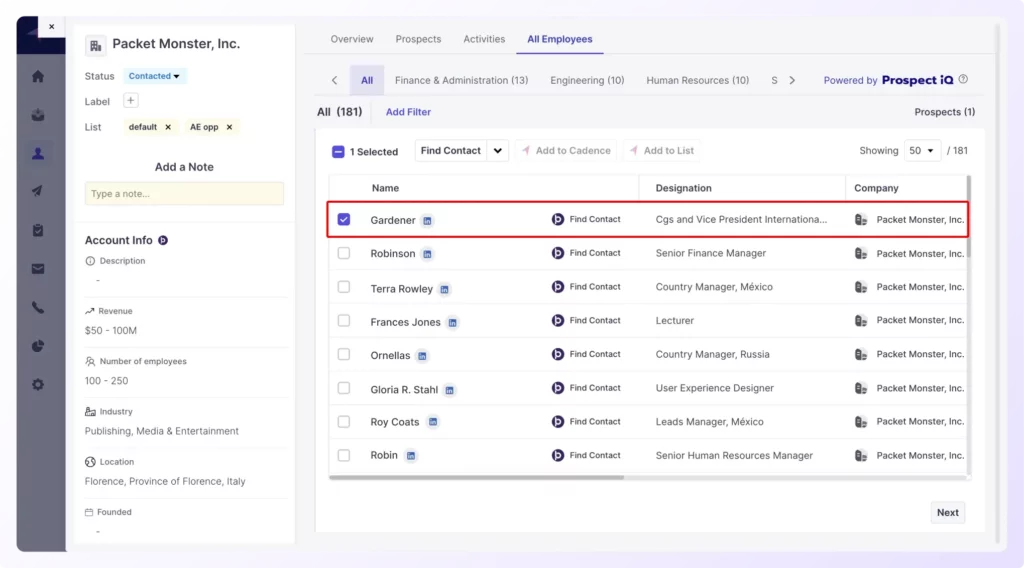Uncheck the Gardener row checkbox

[x=344, y=219]
